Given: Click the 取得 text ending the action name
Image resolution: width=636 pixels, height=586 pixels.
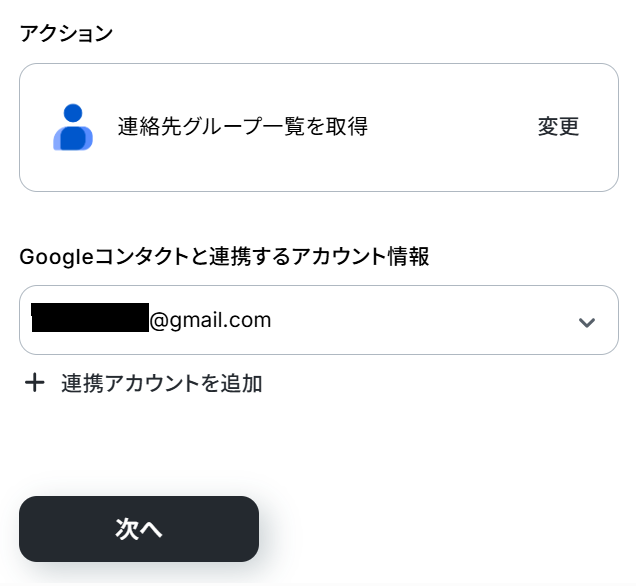Looking at the screenshot, I should coord(349,127).
